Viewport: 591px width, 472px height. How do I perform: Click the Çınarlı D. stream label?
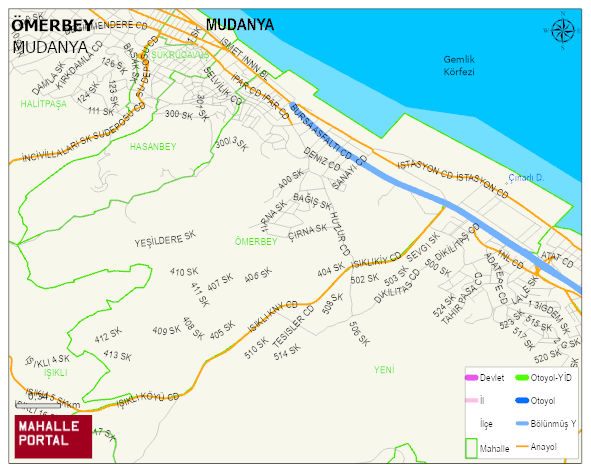526,177
